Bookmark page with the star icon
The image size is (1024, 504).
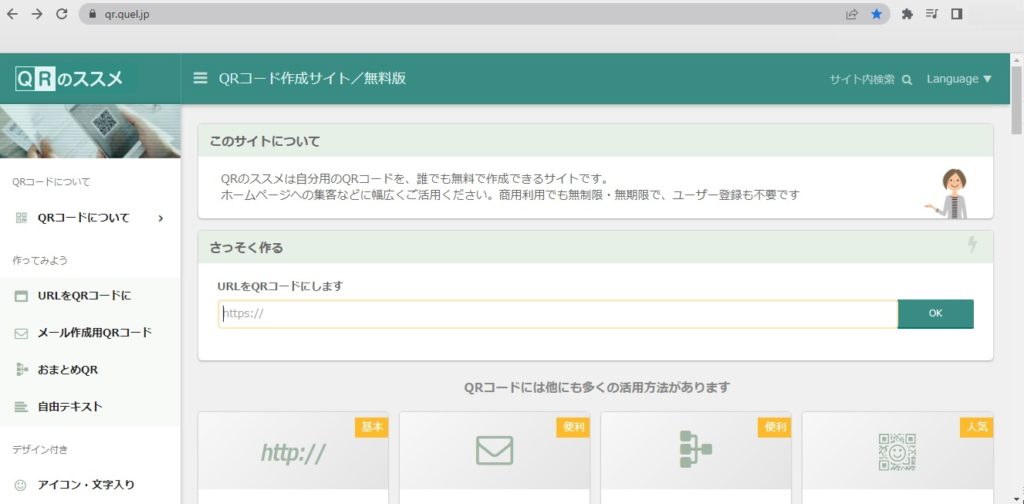pyautogui.click(x=877, y=14)
